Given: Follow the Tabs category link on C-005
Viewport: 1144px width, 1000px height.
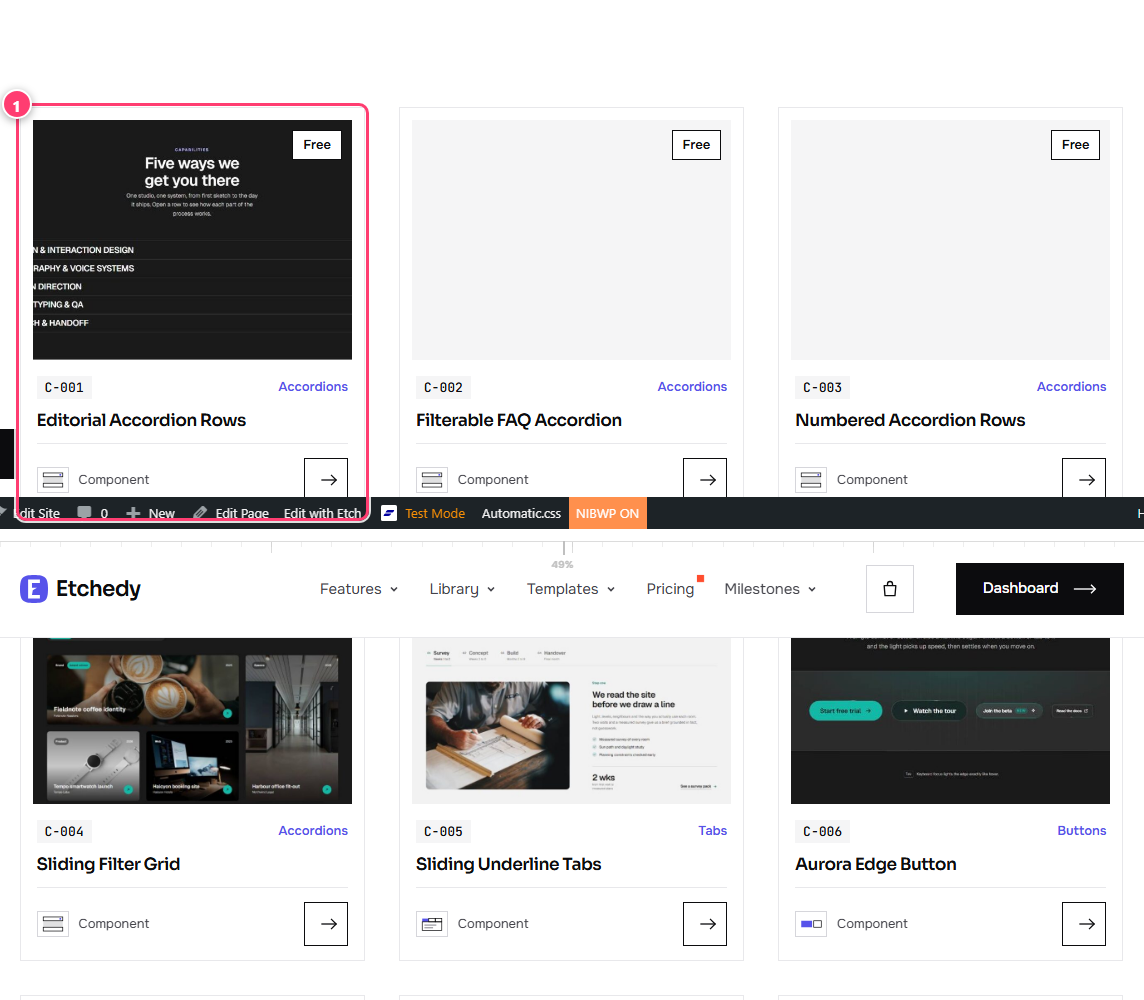Looking at the screenshot, I should tap(713, 831).
